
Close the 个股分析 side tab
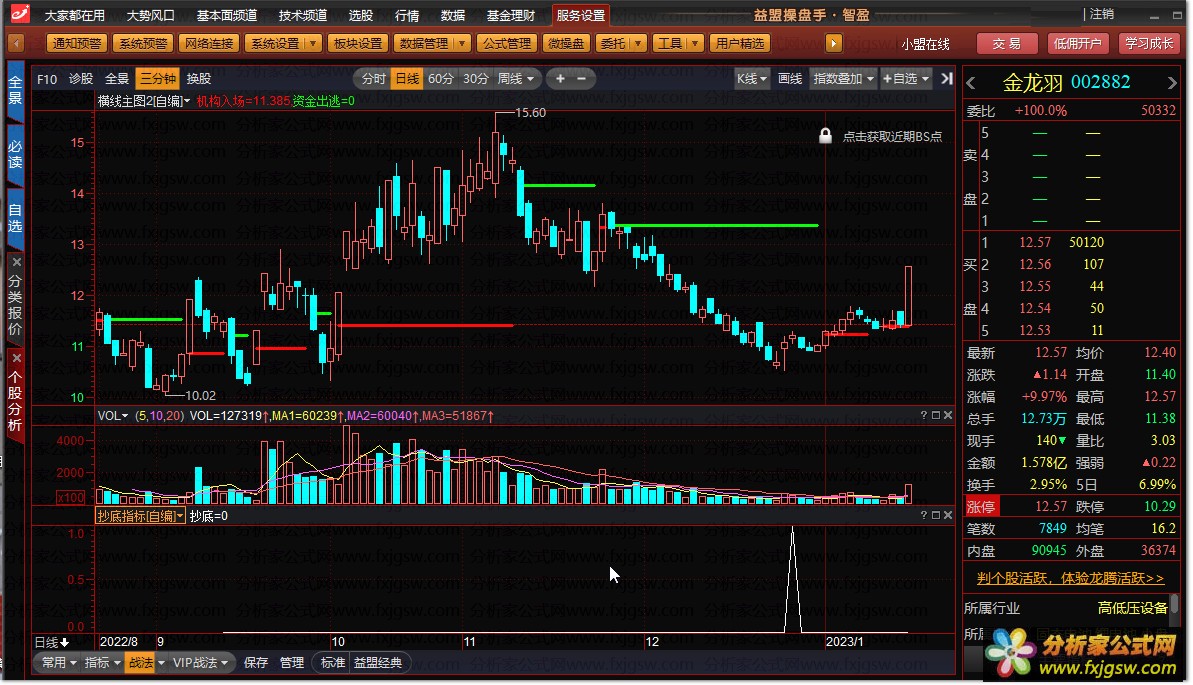(16, 358)
